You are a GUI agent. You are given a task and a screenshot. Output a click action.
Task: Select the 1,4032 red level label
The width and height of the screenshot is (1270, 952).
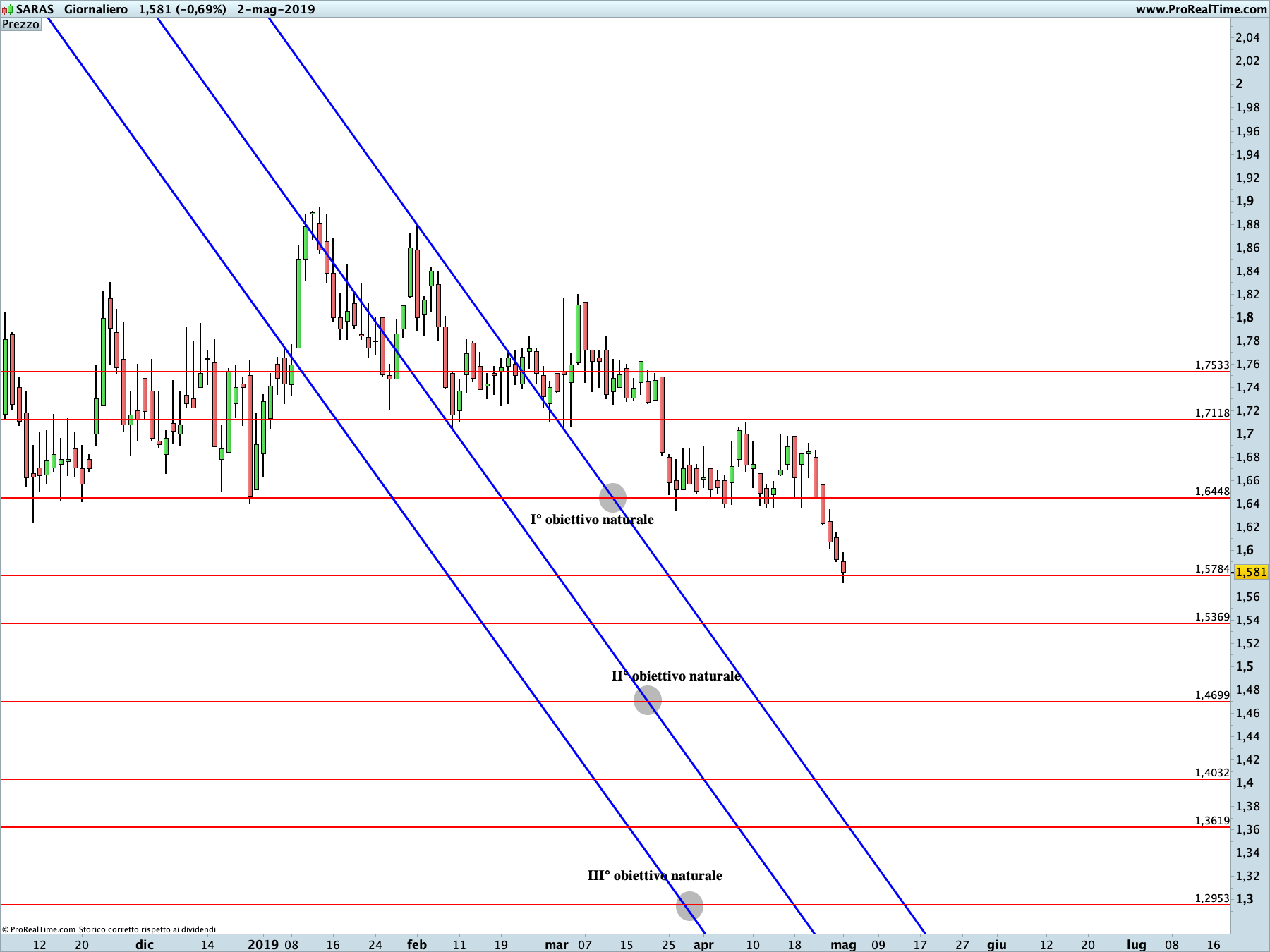(x=1212, y=773)
